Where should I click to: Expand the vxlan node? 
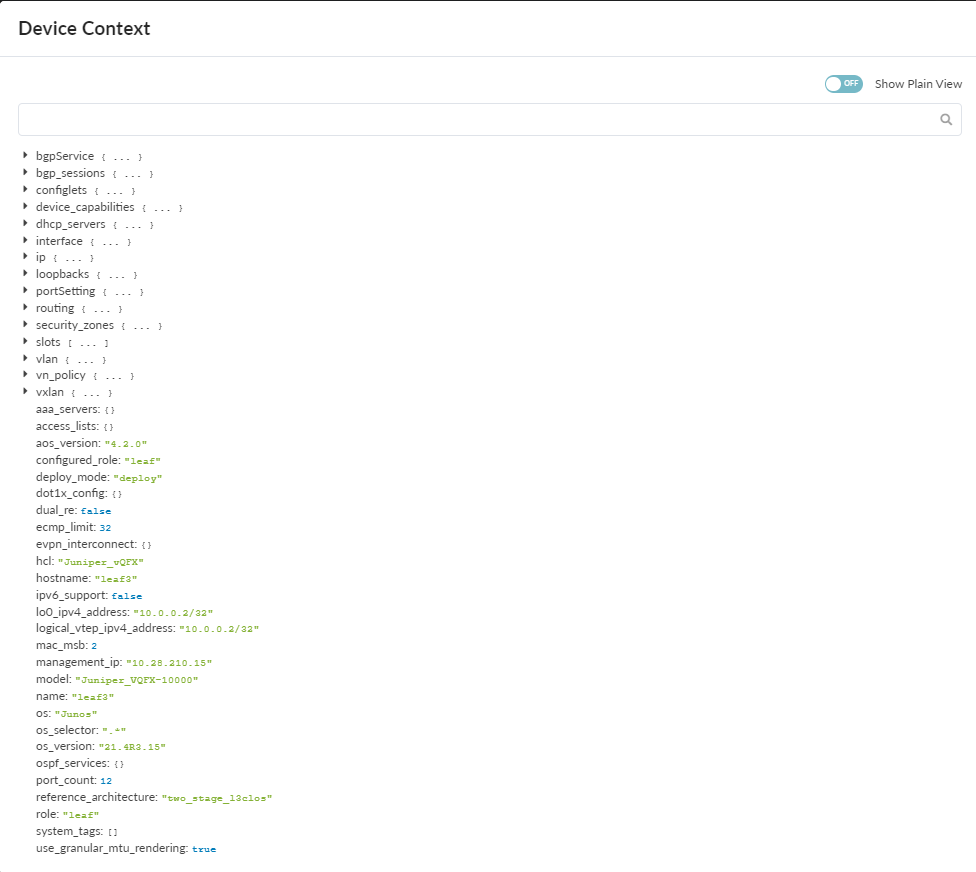(26, 392)
